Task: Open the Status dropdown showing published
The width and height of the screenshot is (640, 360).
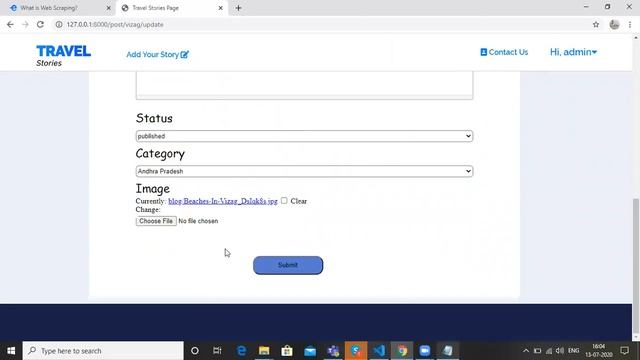Action: (x=304, y=136)
